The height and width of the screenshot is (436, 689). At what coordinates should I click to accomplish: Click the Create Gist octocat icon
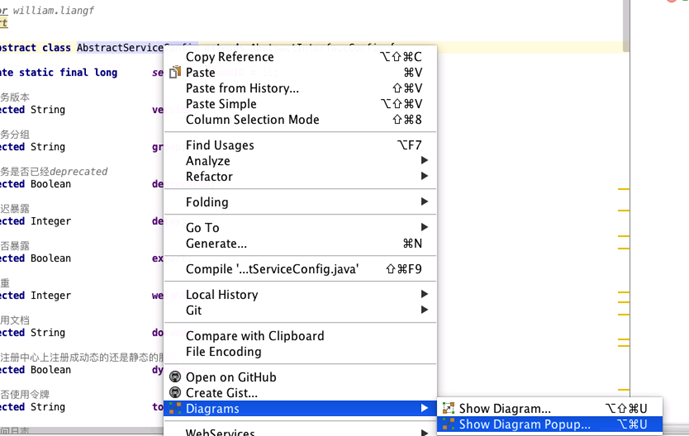tap(175, 393)
